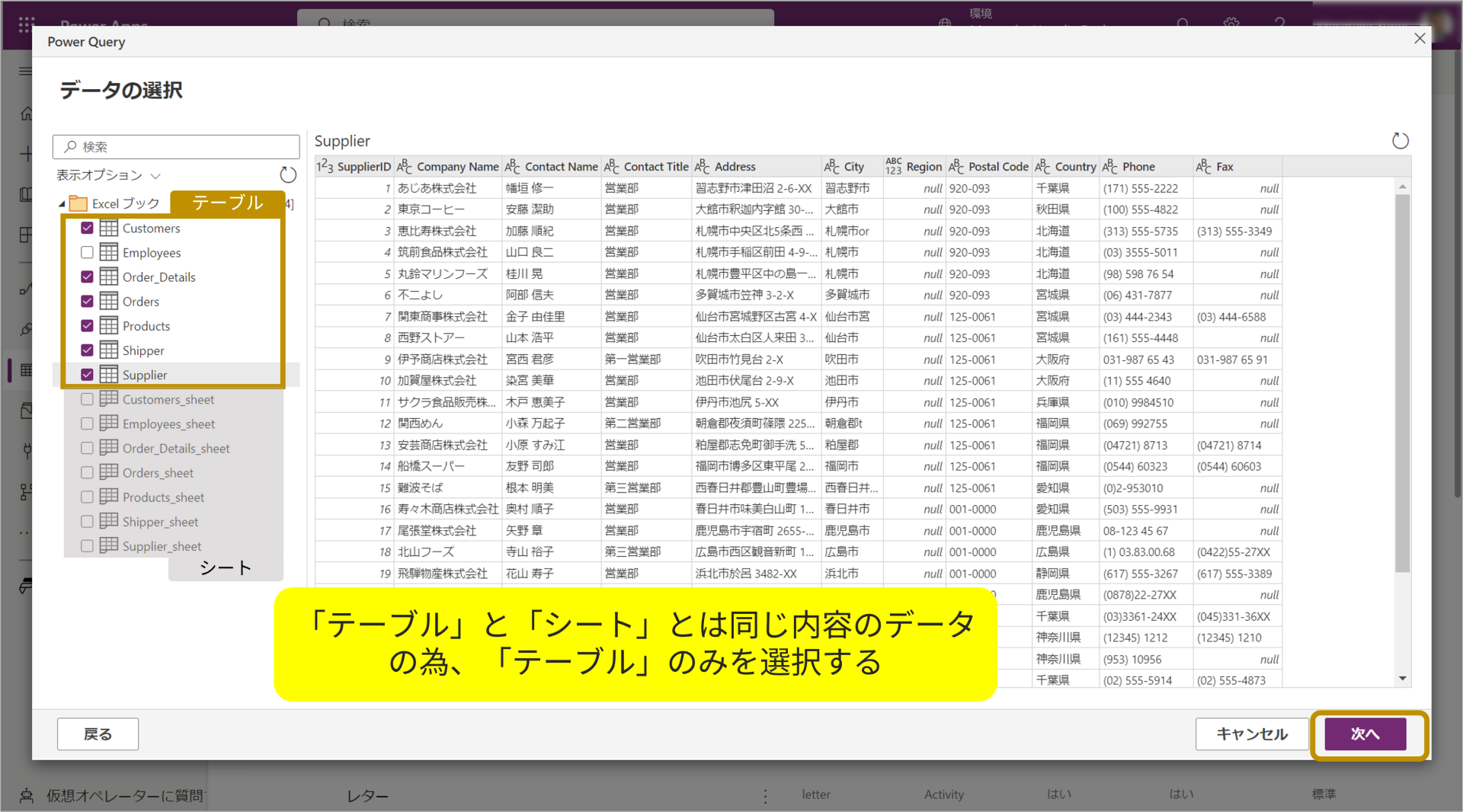Check the Employees table checkbox
The image size is (1463, 812).
[87, 252]
